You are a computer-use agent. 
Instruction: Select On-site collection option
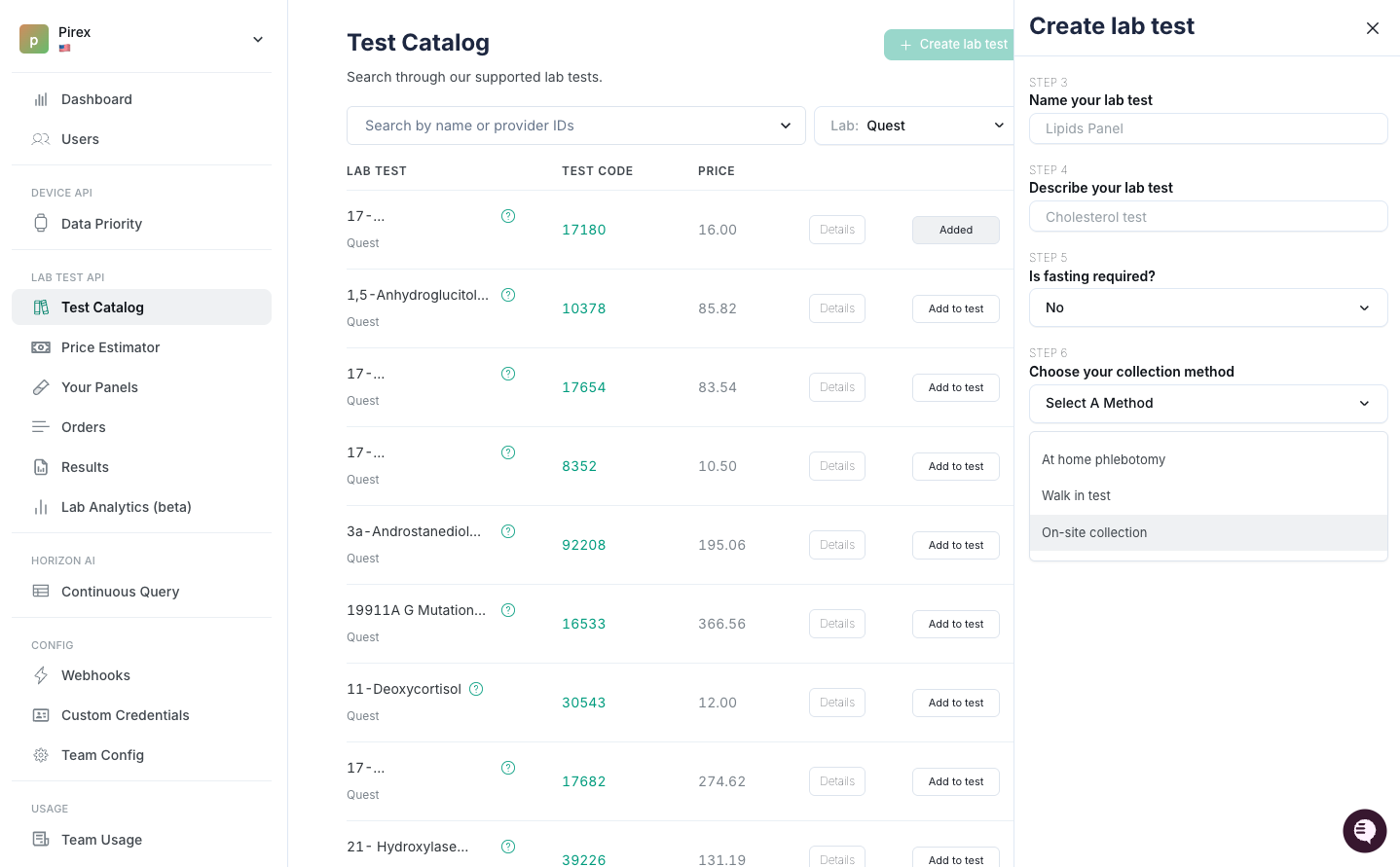coord(1094,532)
